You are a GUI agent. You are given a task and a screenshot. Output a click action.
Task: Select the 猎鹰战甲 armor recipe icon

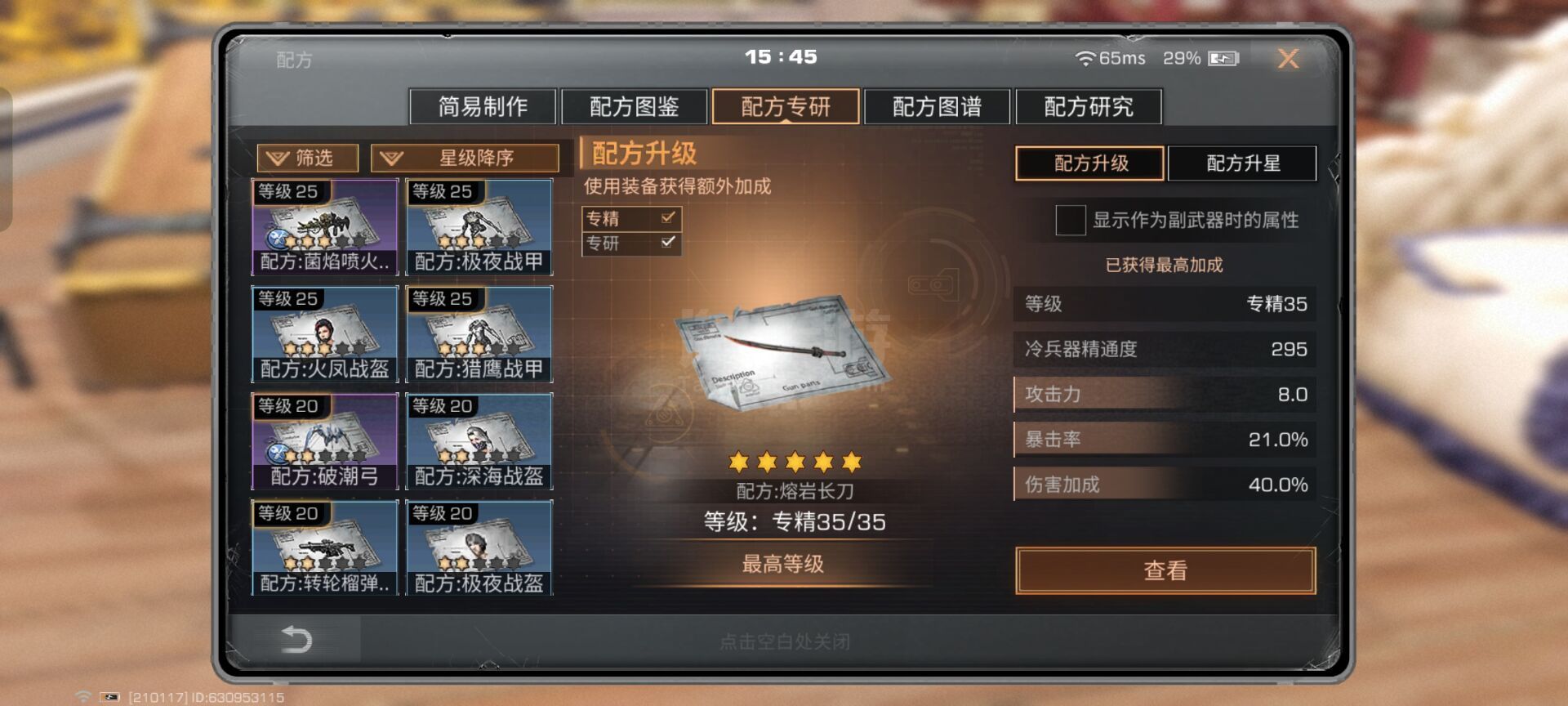(x=479, y=333)
